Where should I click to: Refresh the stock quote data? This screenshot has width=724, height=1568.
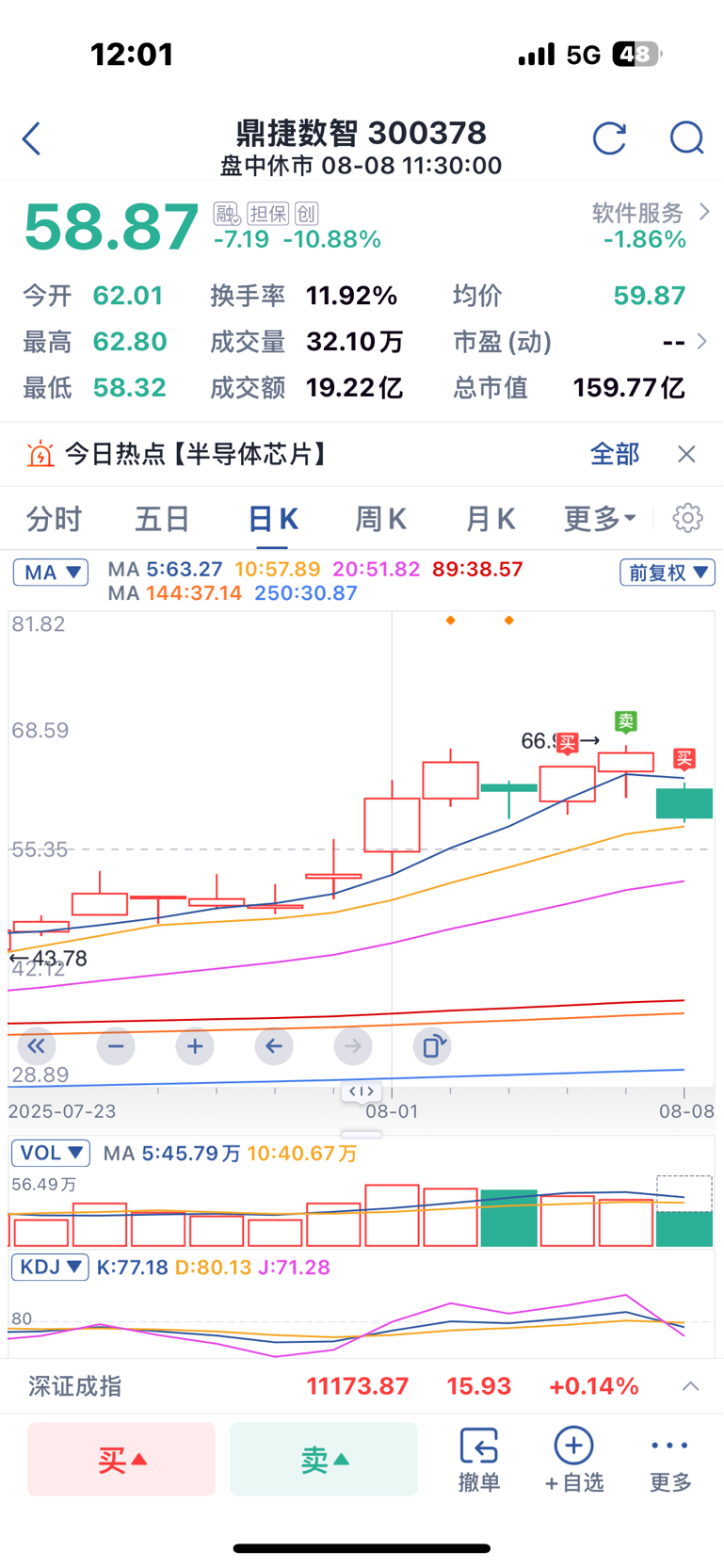[609, 138]
